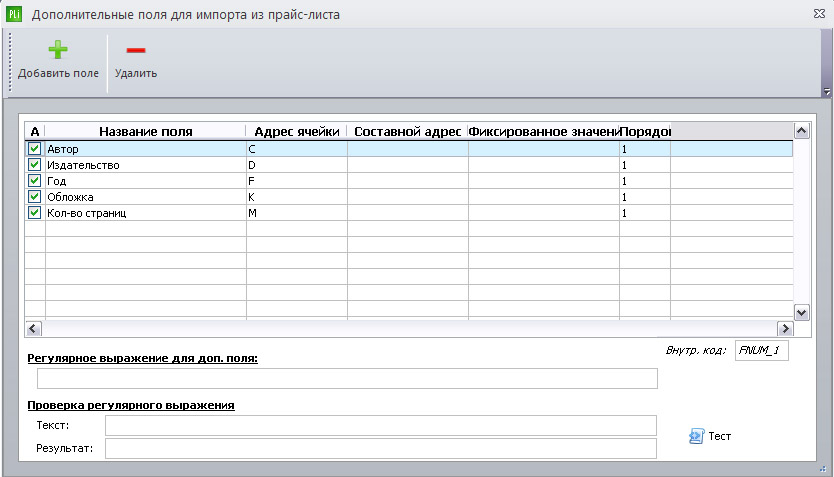
Task: Select the Обложка field name cell
Action: (146, 197)
